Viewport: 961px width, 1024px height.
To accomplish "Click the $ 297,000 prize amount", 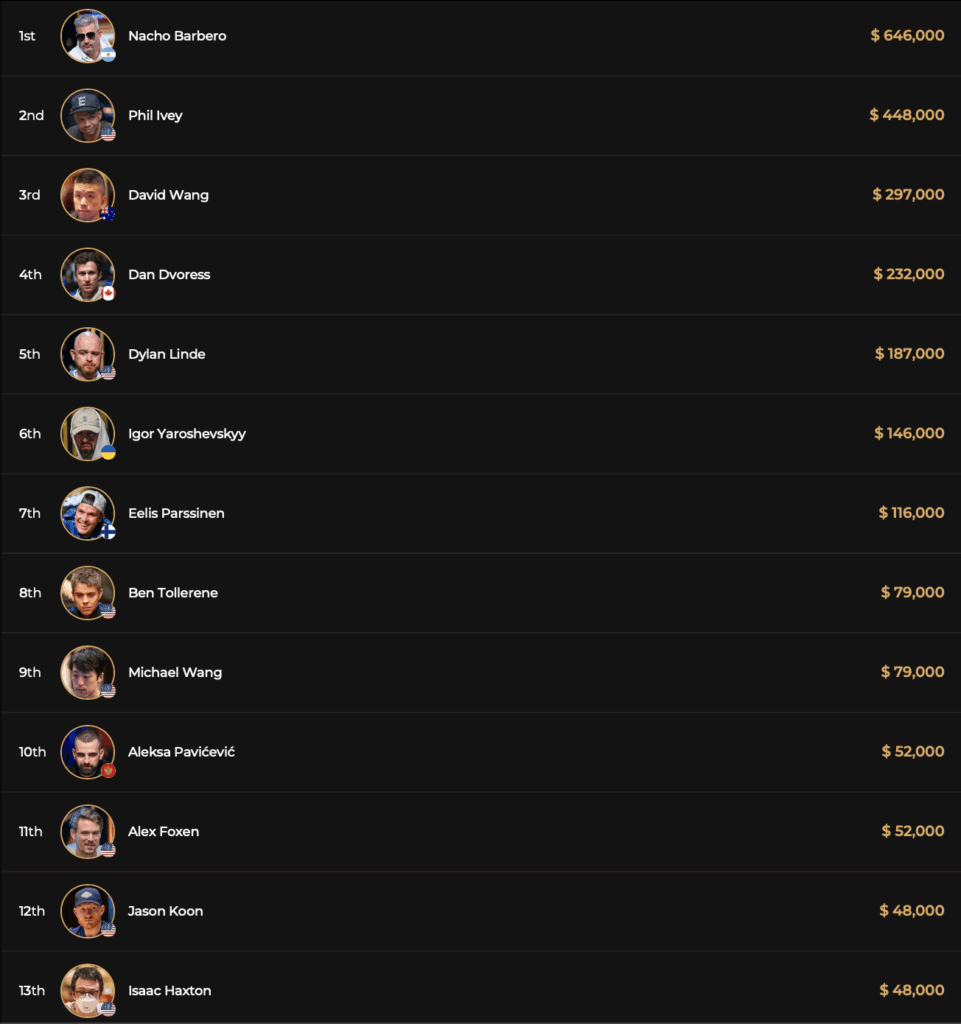I will 908,195.
